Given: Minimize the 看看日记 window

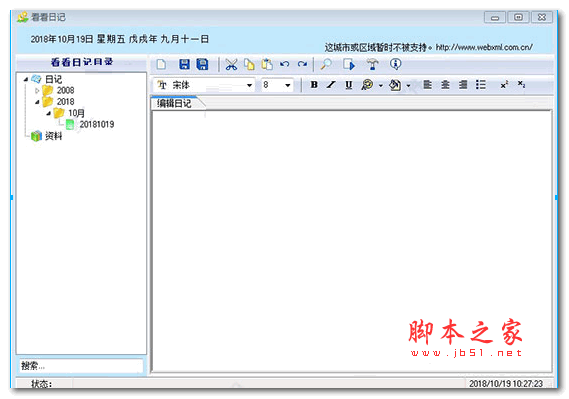Looking at the screenshot, I should pos(495,17).
